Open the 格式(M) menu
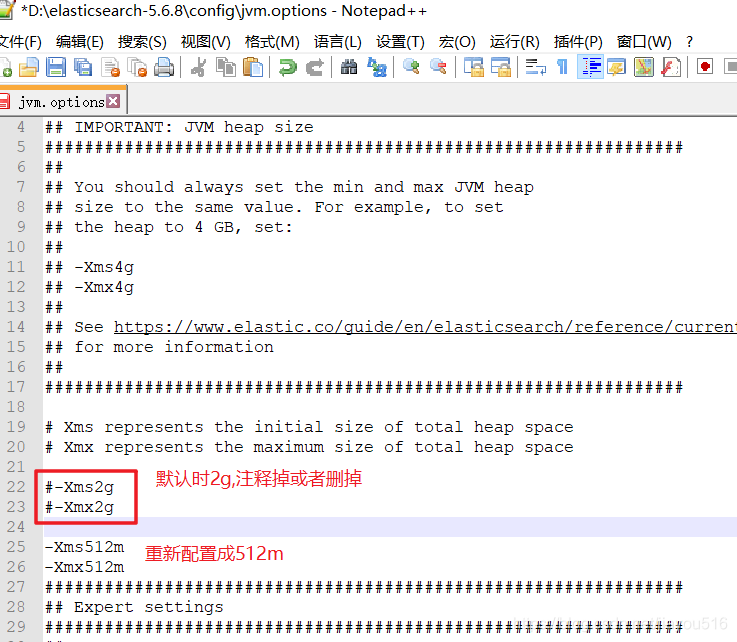This screenshot has width=737, height=642. point(272,42)
